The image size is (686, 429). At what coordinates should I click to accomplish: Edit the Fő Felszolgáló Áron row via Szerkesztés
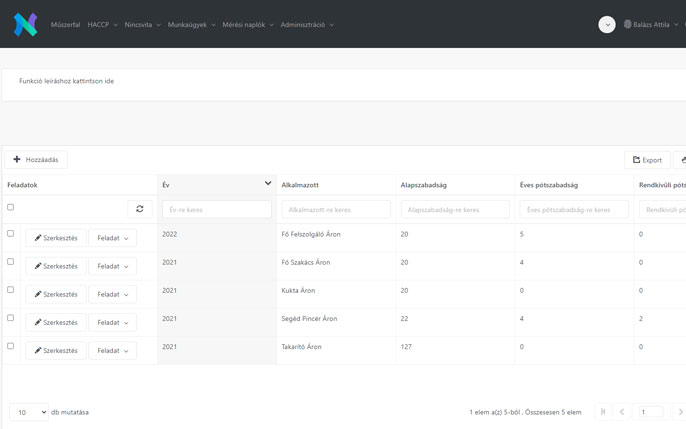pos(56,238)
